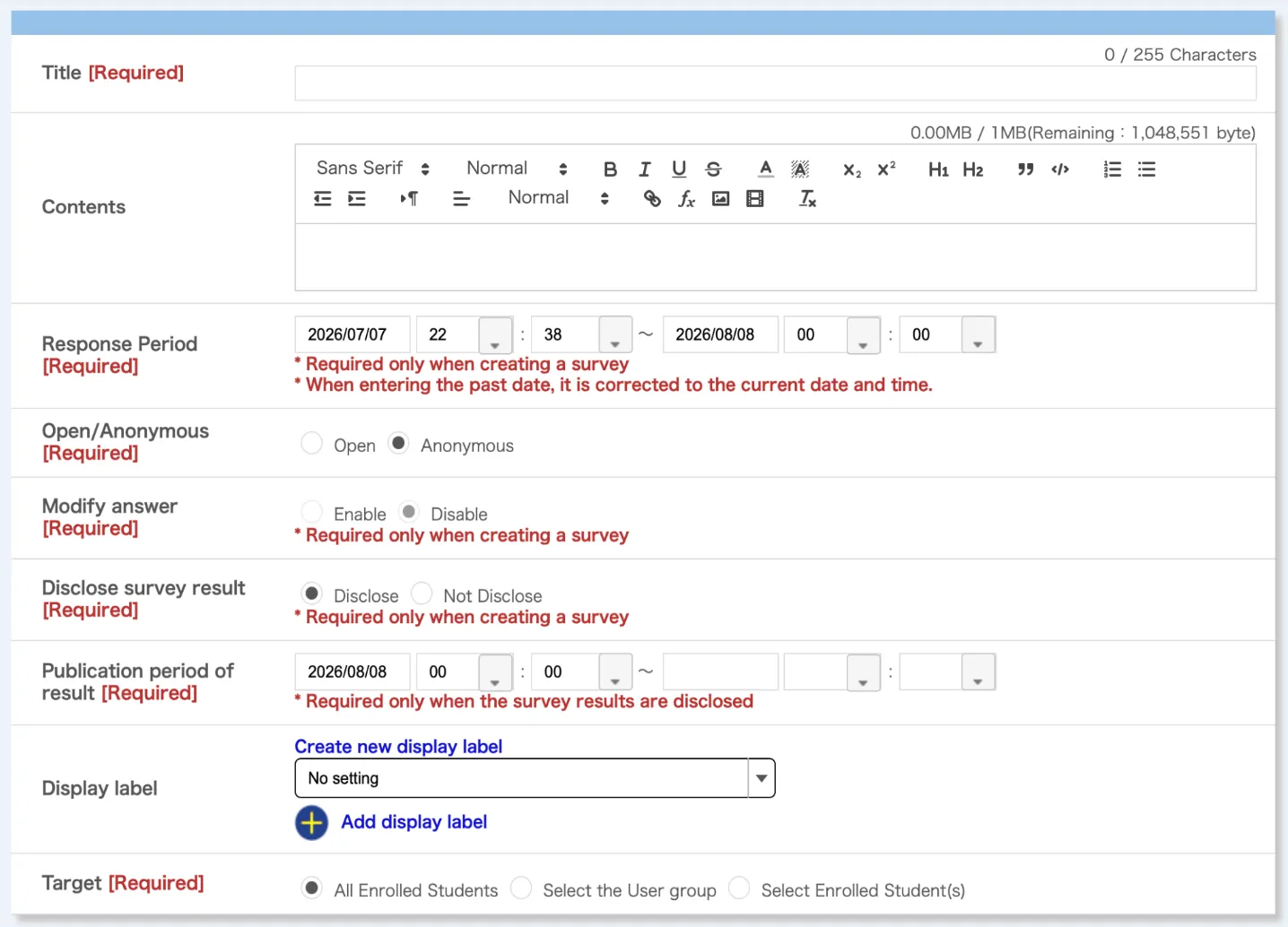Open Publication period start hour dropdown
The image size is (1288, 927).
point(495,672)
